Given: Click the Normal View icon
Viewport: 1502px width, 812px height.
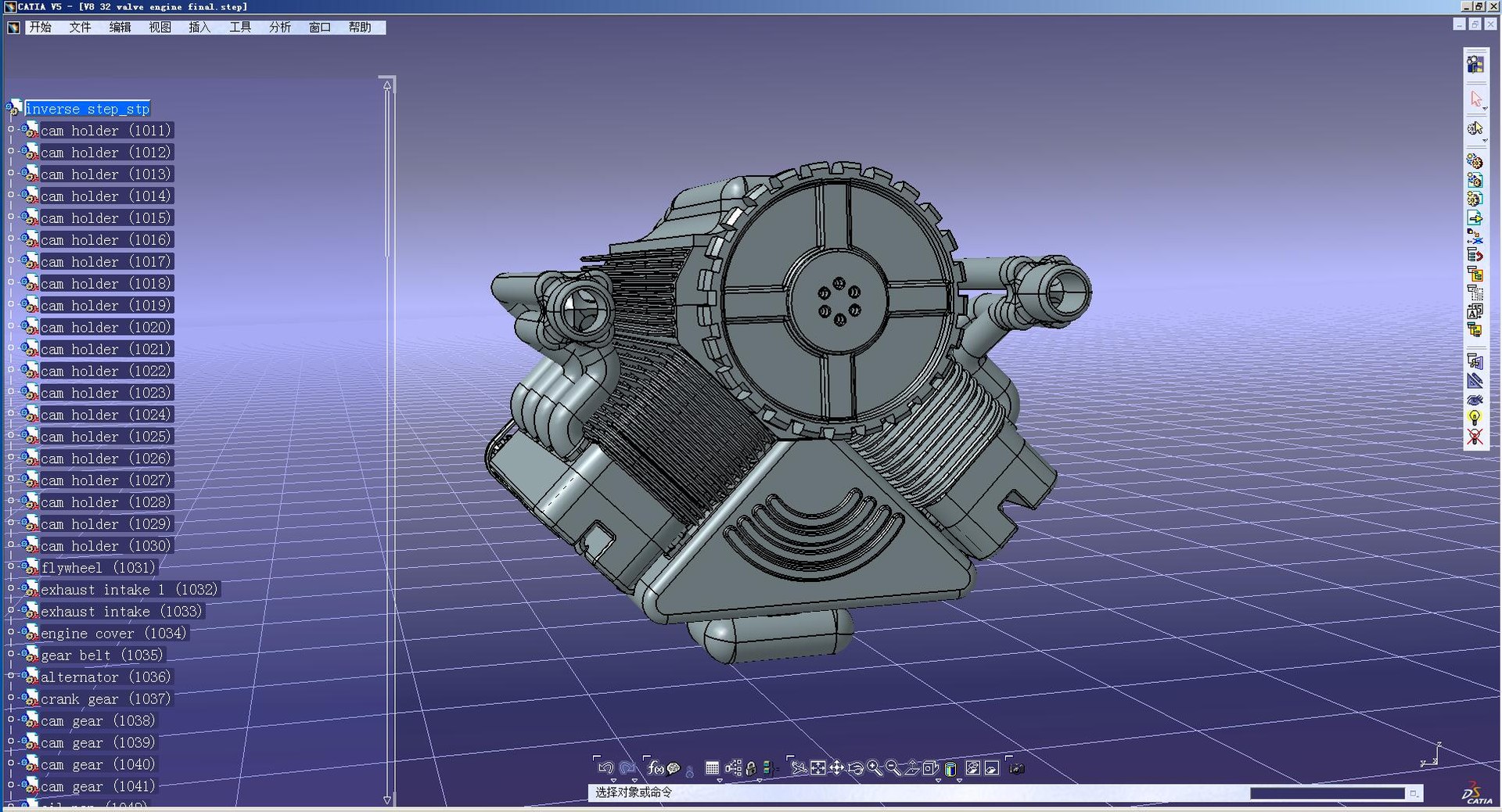Looking at the screenshot, I should click(x=912, y=768).
